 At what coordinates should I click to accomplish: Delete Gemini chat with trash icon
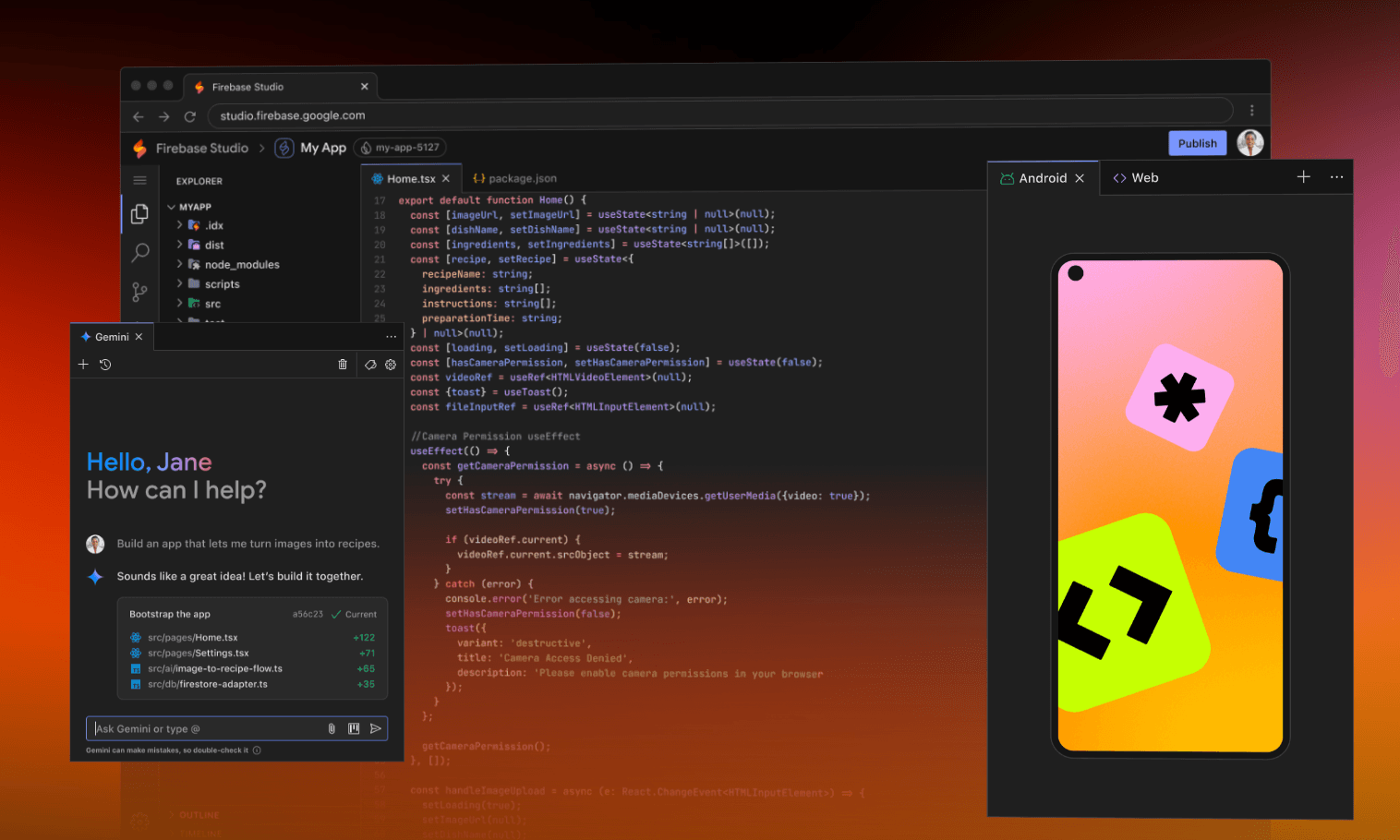click(x=343, y=365)
